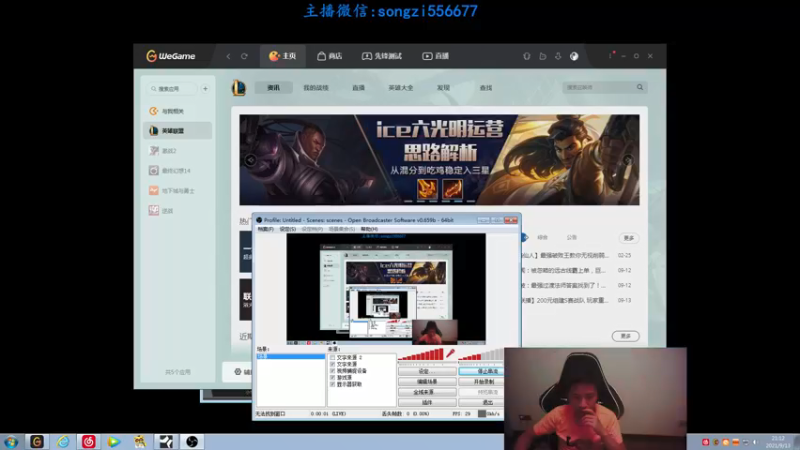Screen dimensions: 800x450
Task: Open the news item dated 09-13
Action: [x=577, y=301]
